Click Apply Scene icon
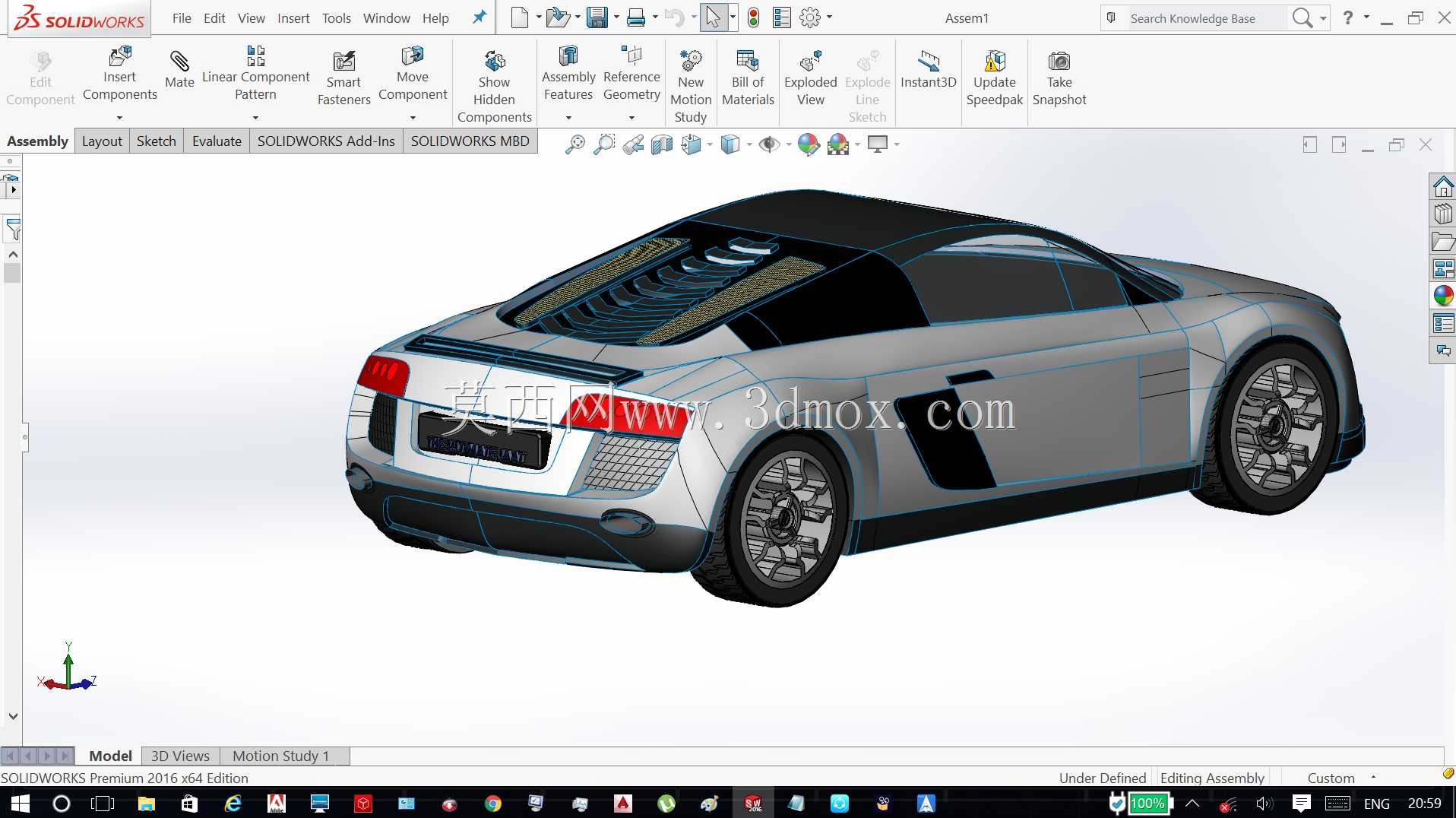The width and height of the screenshot is (1456, 818). (838, 144)
